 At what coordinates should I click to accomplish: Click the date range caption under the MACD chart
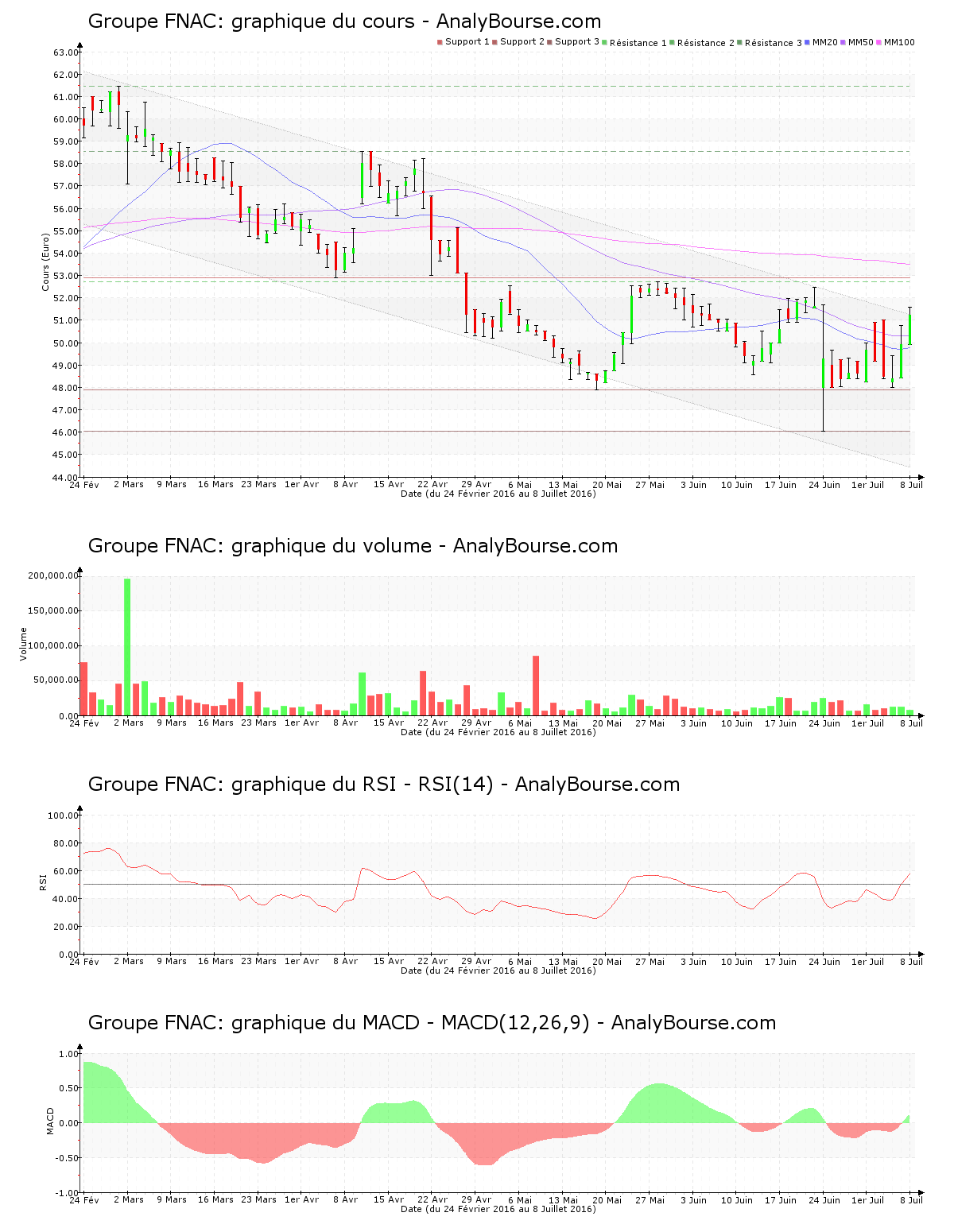pyautogui.click(x=498, y=1209)
